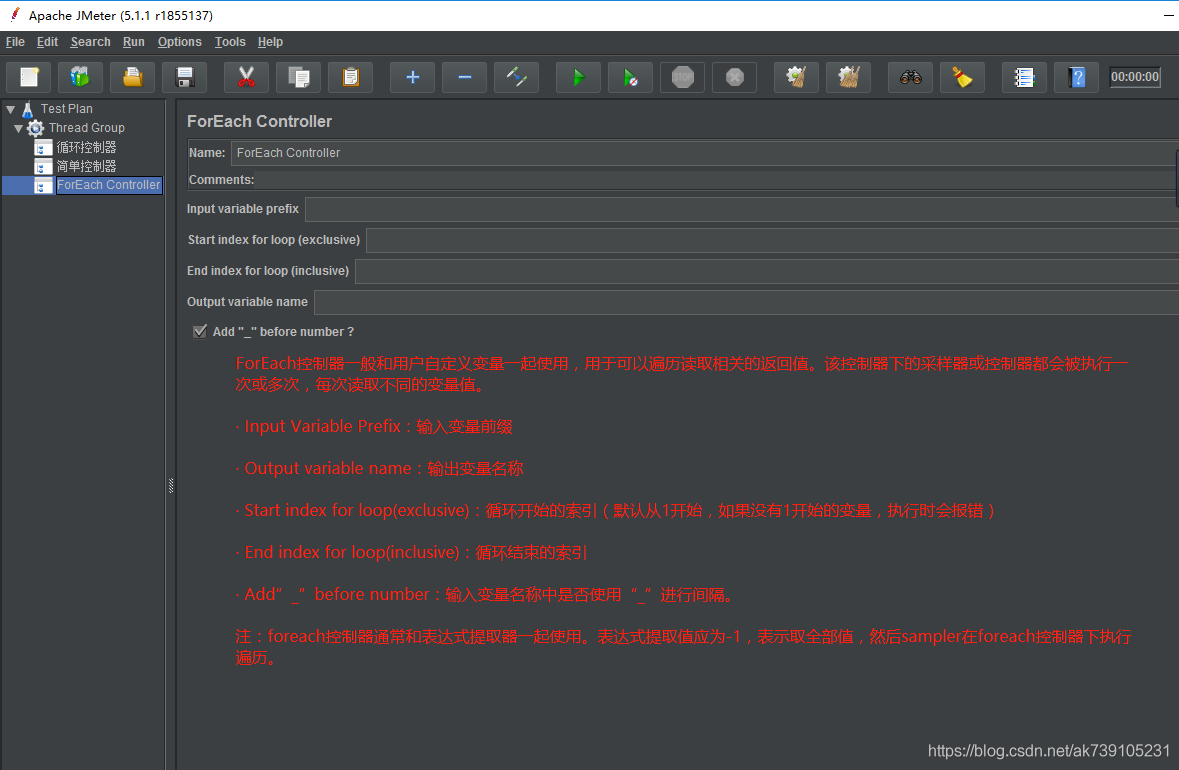Click the plus Expand All icon
The height and width of the screenshot is (770, 1179).
point(413,77)
